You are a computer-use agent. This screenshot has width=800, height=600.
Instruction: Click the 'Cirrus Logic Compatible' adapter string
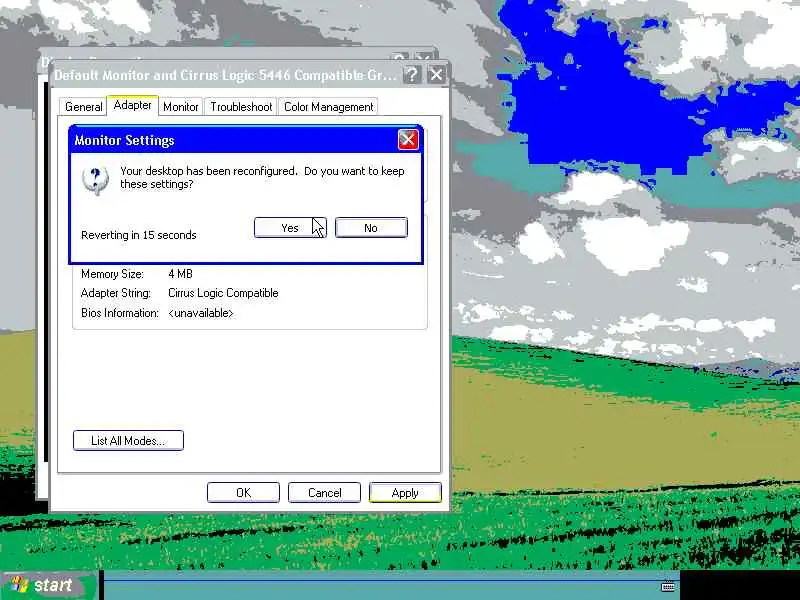pyautogui.click(x=223, y=293)
